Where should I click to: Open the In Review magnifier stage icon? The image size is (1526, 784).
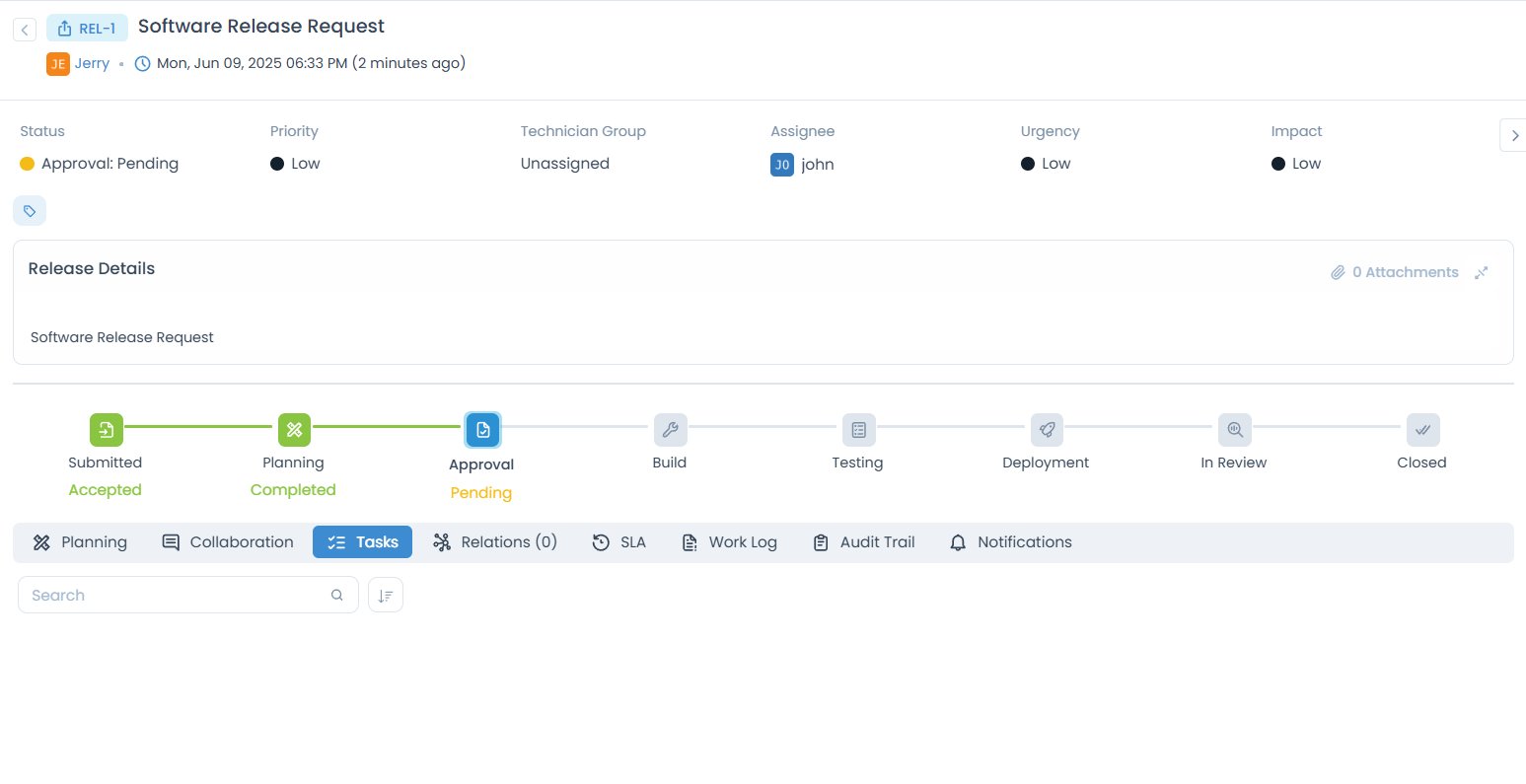click(1234, 429)
